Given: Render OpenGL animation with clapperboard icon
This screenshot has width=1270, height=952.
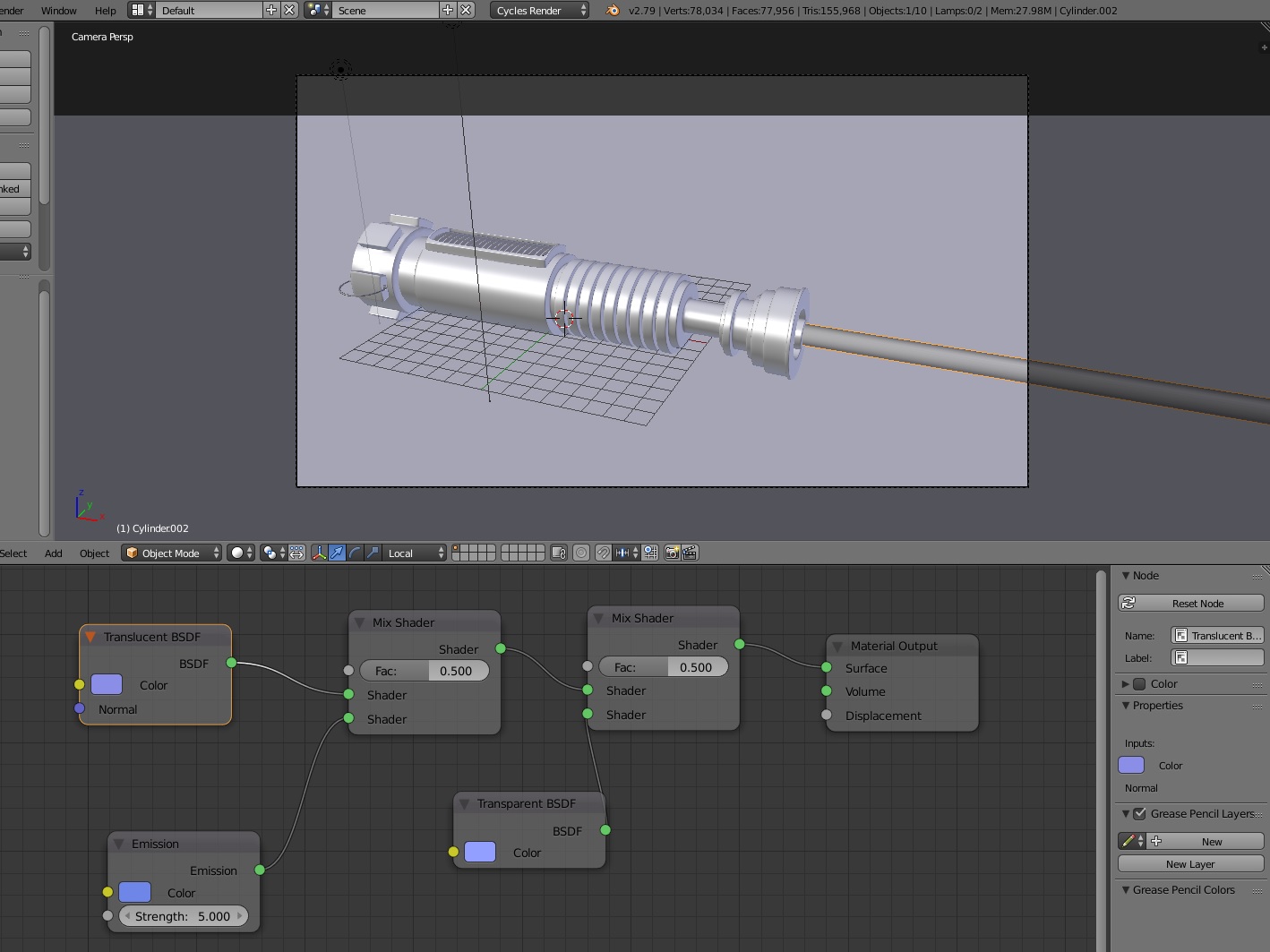Looking at the screenshot, I should pyautogui.click(x=690, y=553).
